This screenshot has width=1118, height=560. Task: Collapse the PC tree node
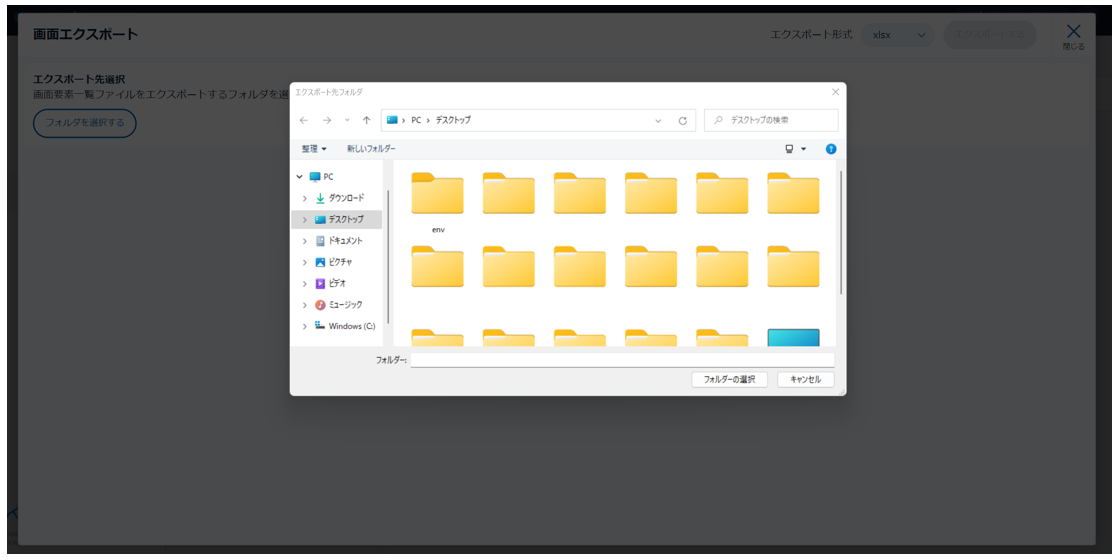(299, 177)
